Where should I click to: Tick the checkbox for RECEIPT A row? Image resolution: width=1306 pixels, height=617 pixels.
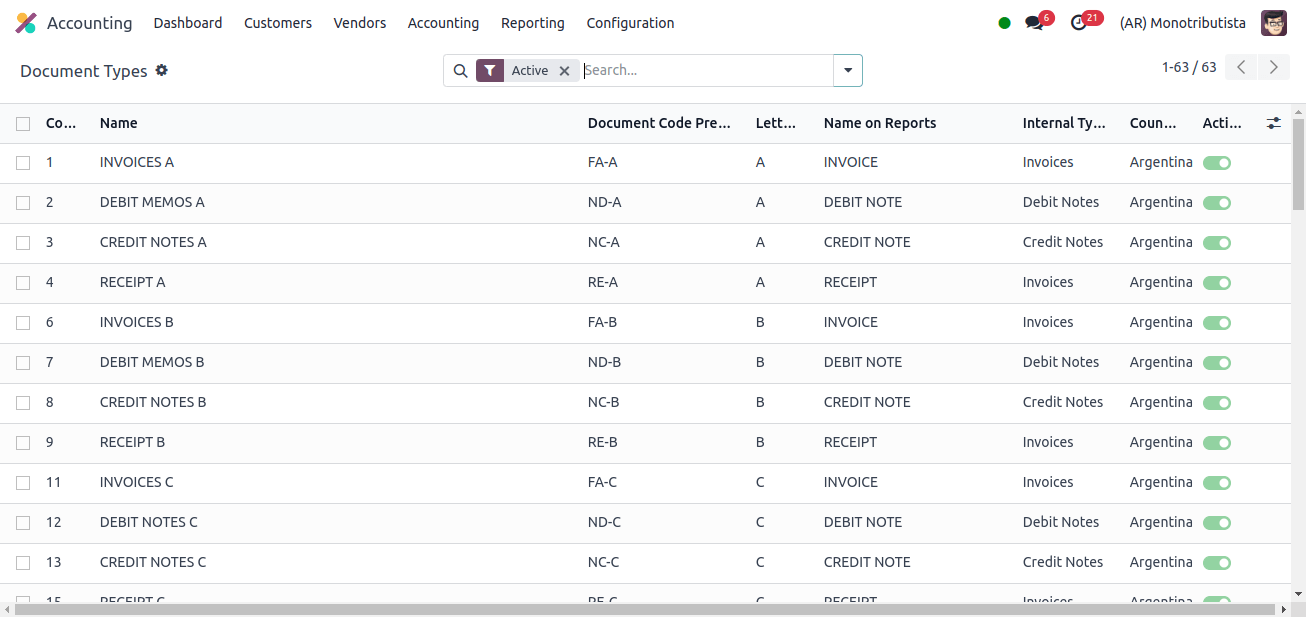tap(23, 283)
